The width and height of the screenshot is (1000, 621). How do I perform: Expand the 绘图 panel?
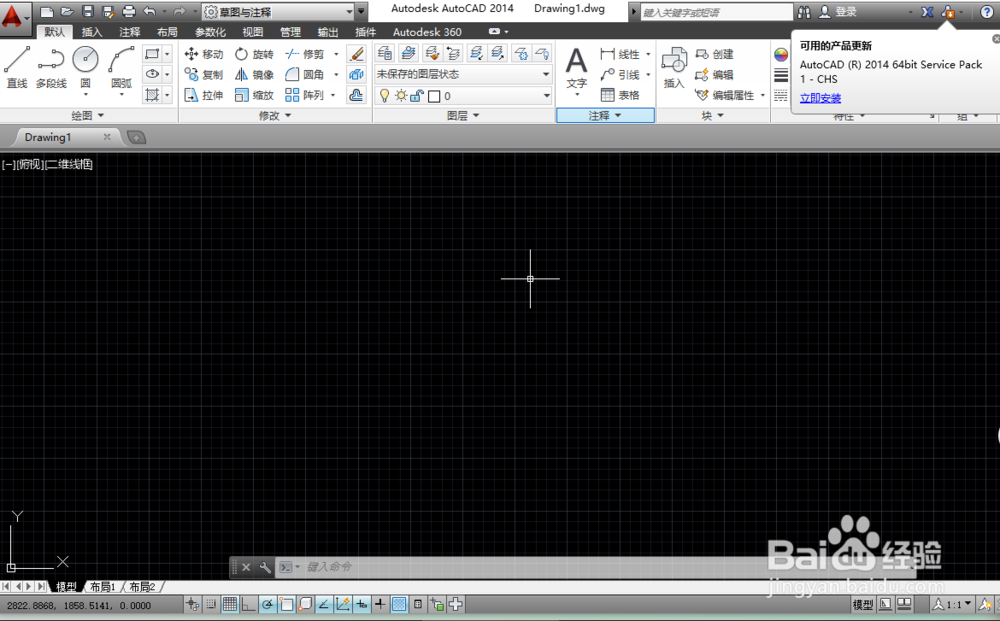click(87, 115)
